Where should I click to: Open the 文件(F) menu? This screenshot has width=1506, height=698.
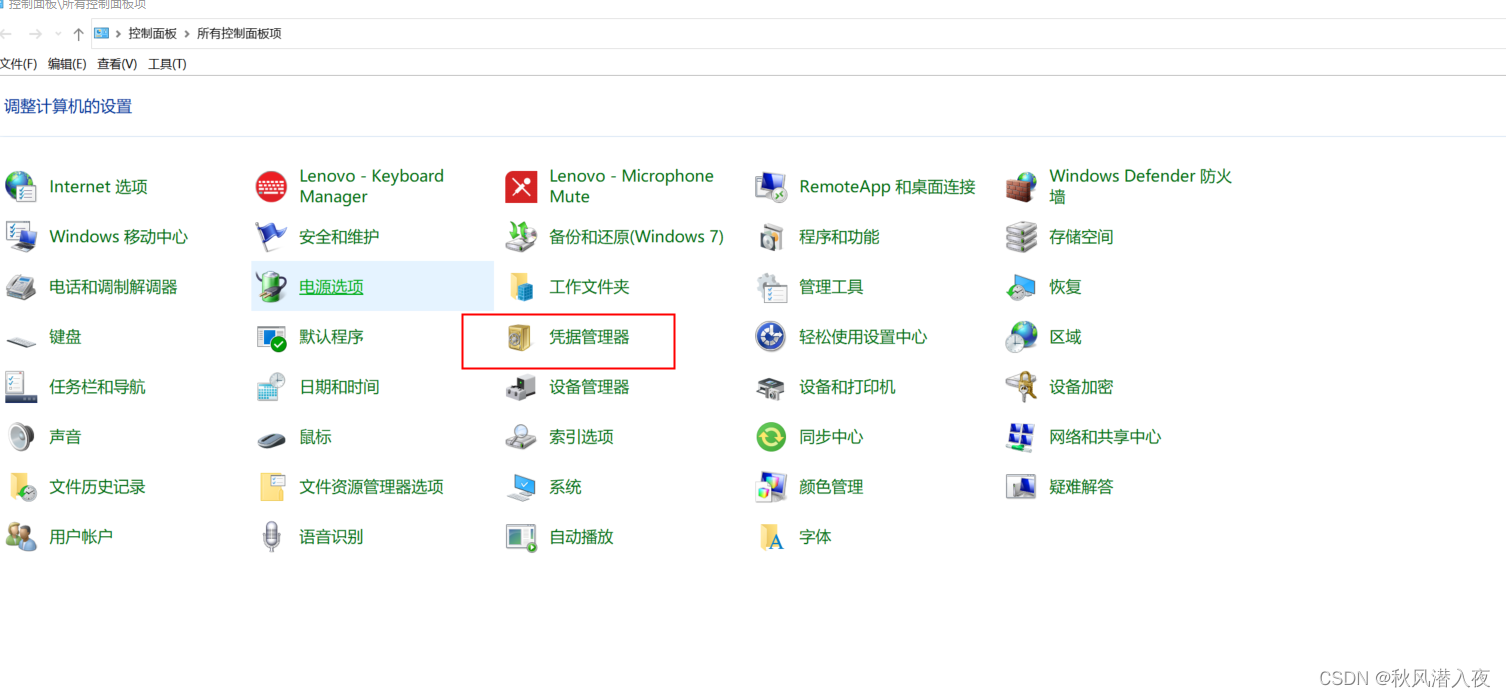click(18, 64)
